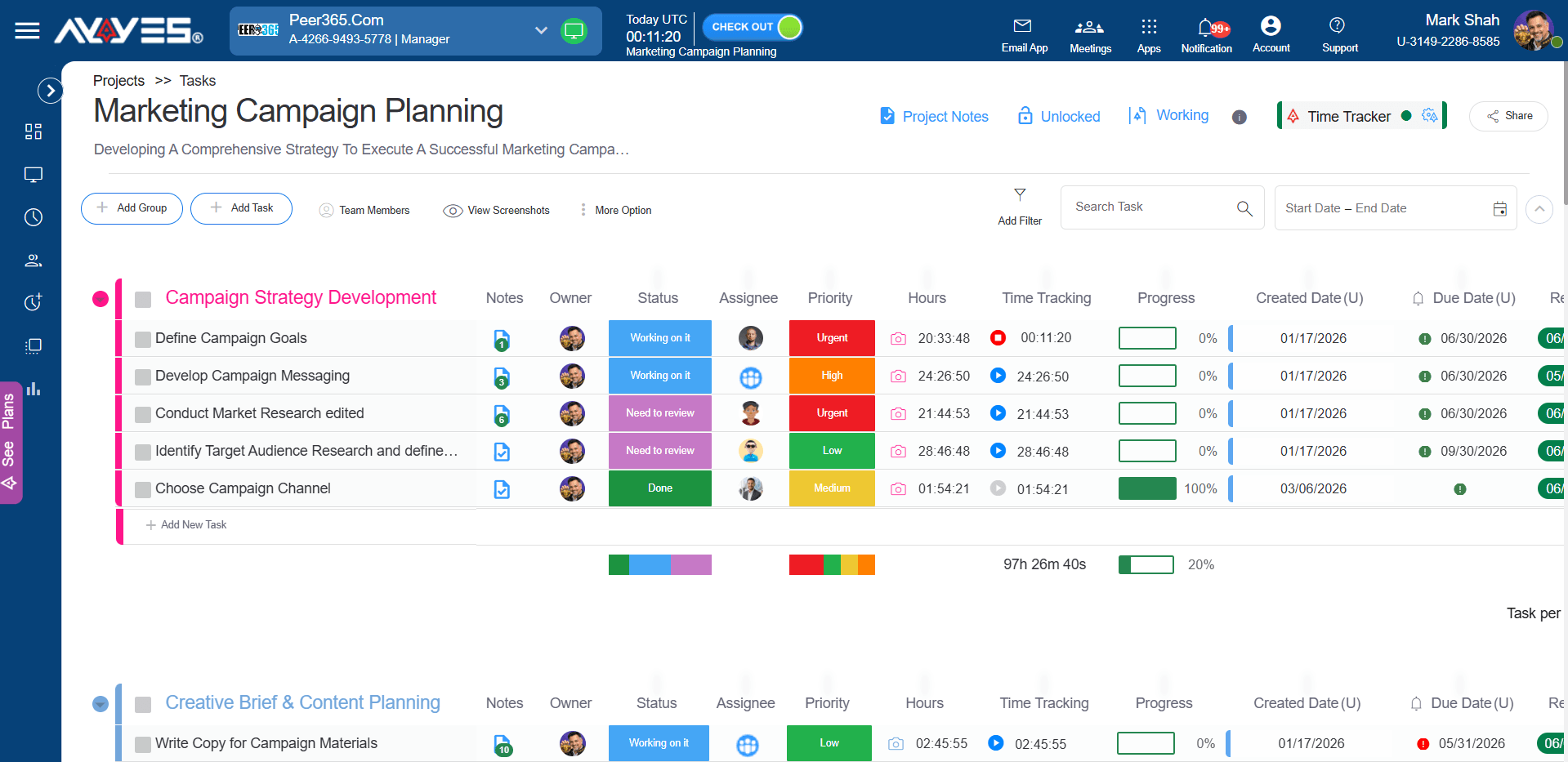Viewport: 1568px width, 762px height.
Task: Expand the left sidebar with arrow button
Action: [50, 90]
